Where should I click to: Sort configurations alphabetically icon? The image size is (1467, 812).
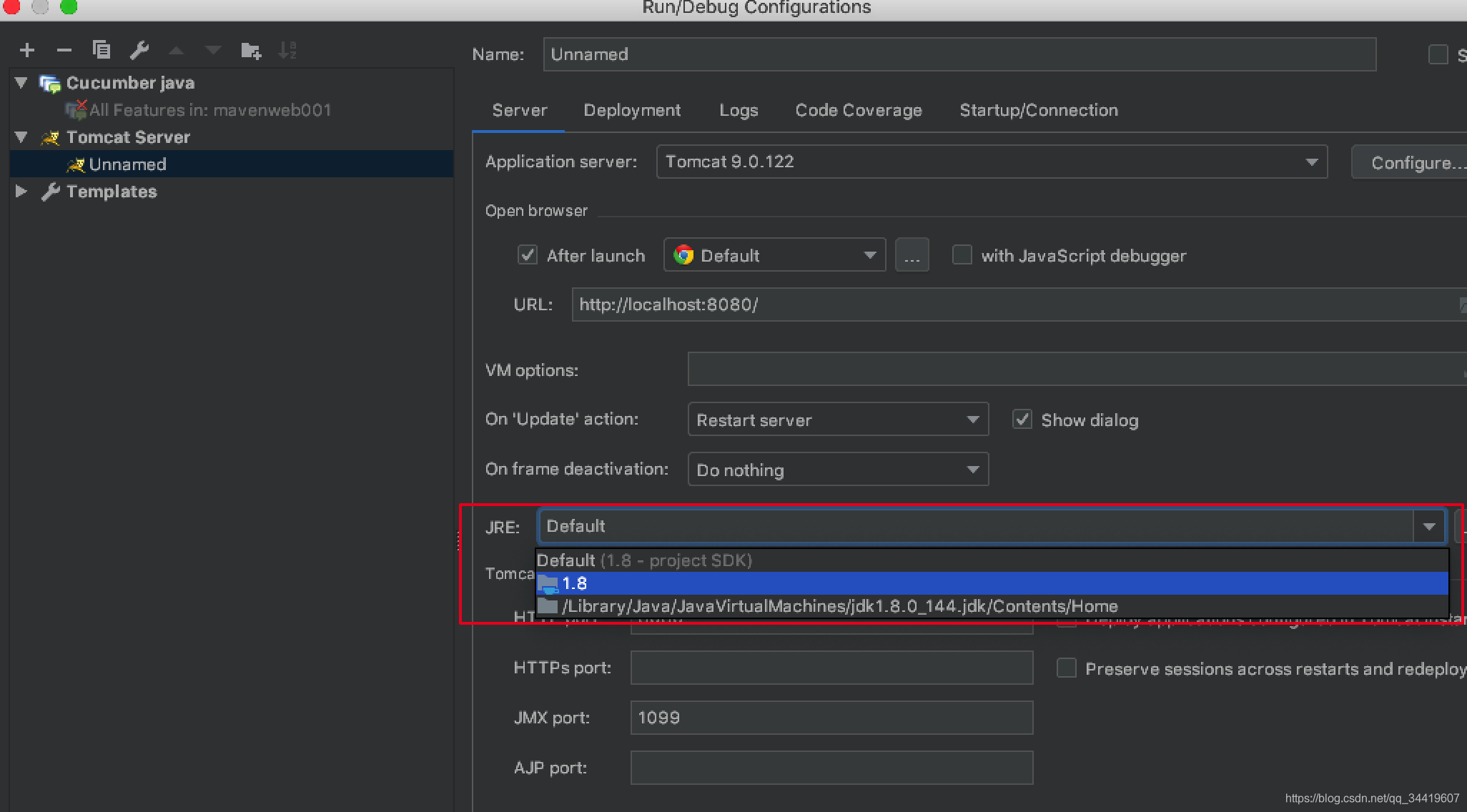point(287,50)
